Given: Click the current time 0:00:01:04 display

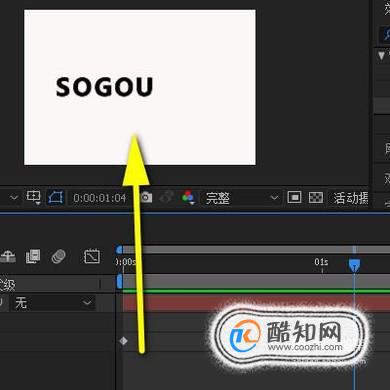Looking at the screenshot, I should click(x=99, y=198).
